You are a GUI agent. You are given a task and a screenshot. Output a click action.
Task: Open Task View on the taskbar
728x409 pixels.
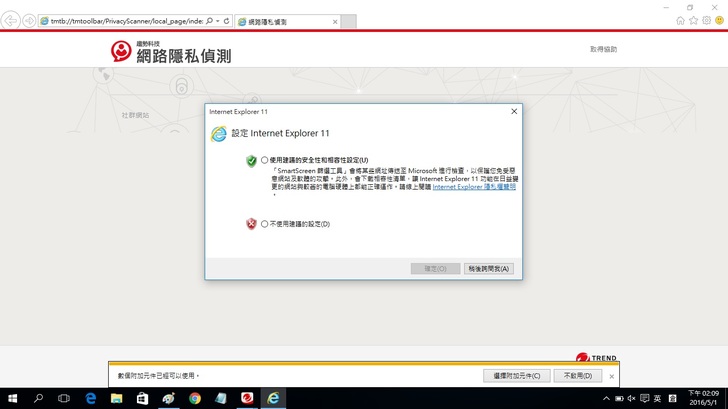coord(64,398)
